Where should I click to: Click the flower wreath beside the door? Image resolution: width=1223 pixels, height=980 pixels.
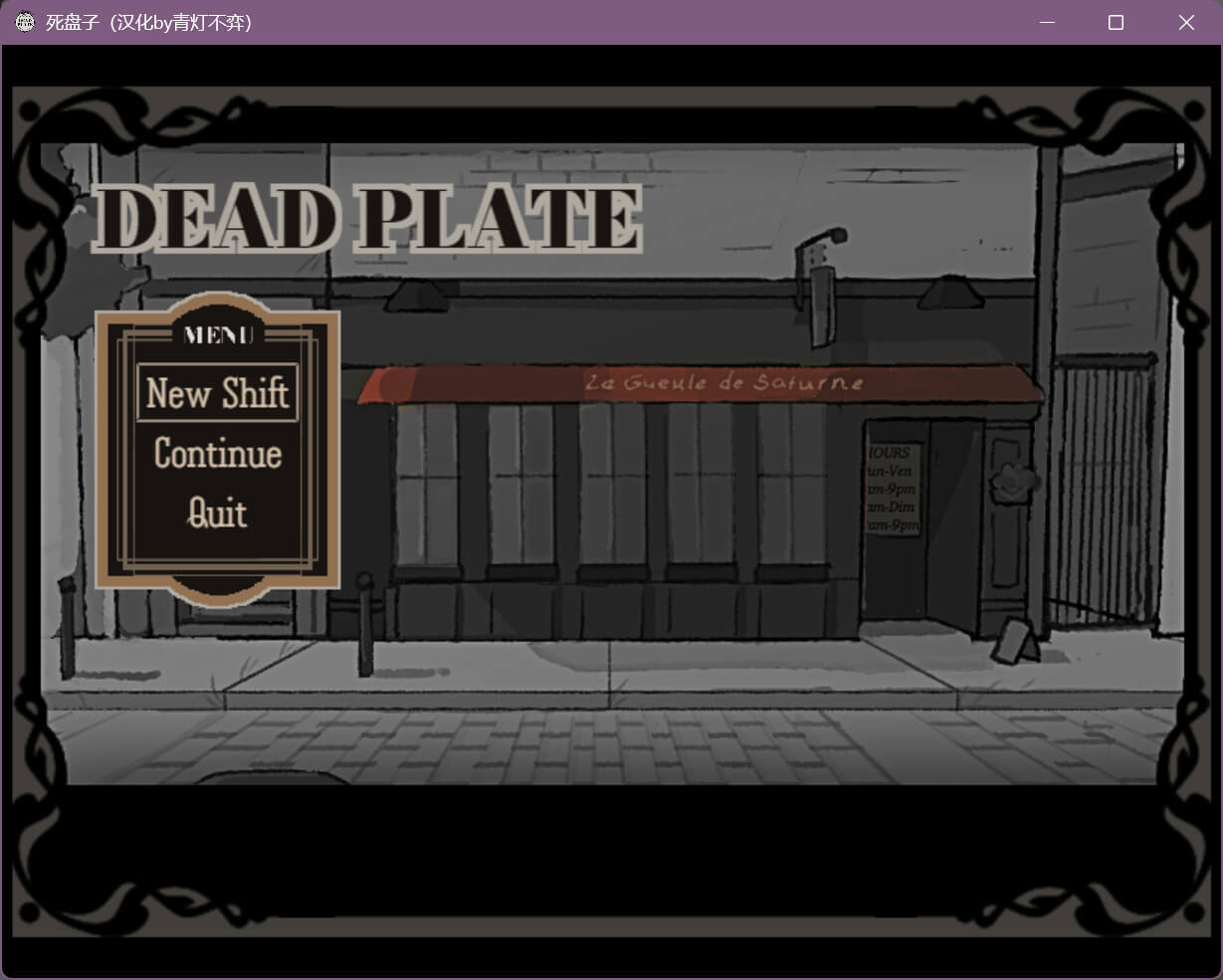[x=1012, y=482]
